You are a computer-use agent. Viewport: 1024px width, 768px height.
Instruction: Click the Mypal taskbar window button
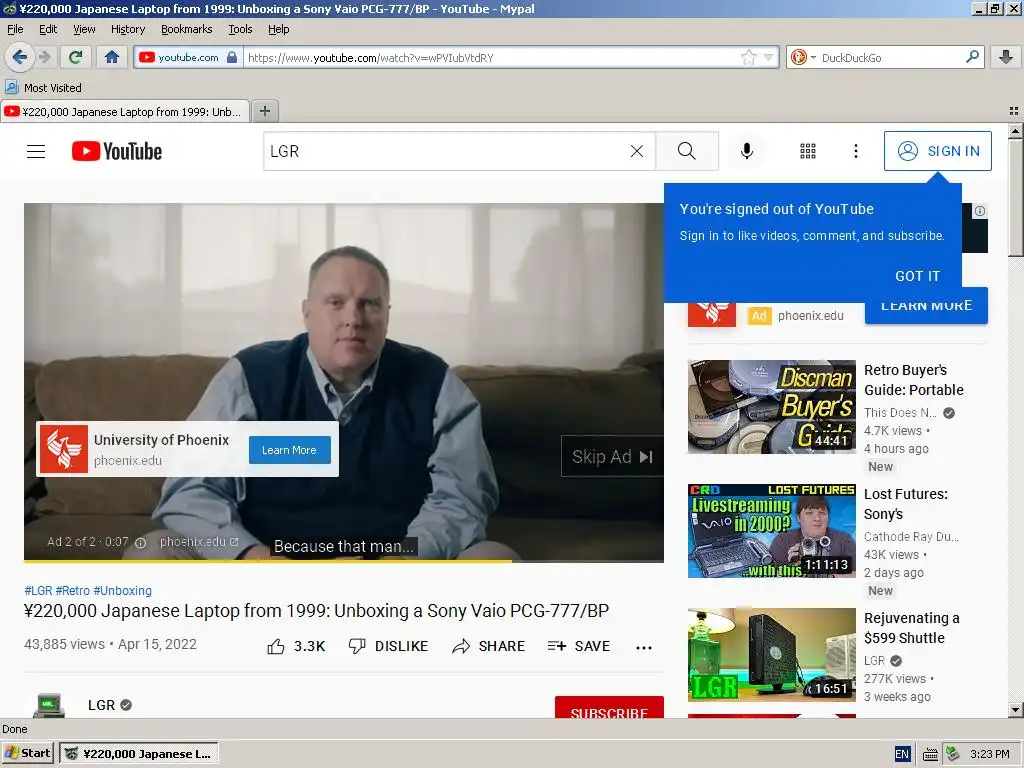(x=139, y=753)
